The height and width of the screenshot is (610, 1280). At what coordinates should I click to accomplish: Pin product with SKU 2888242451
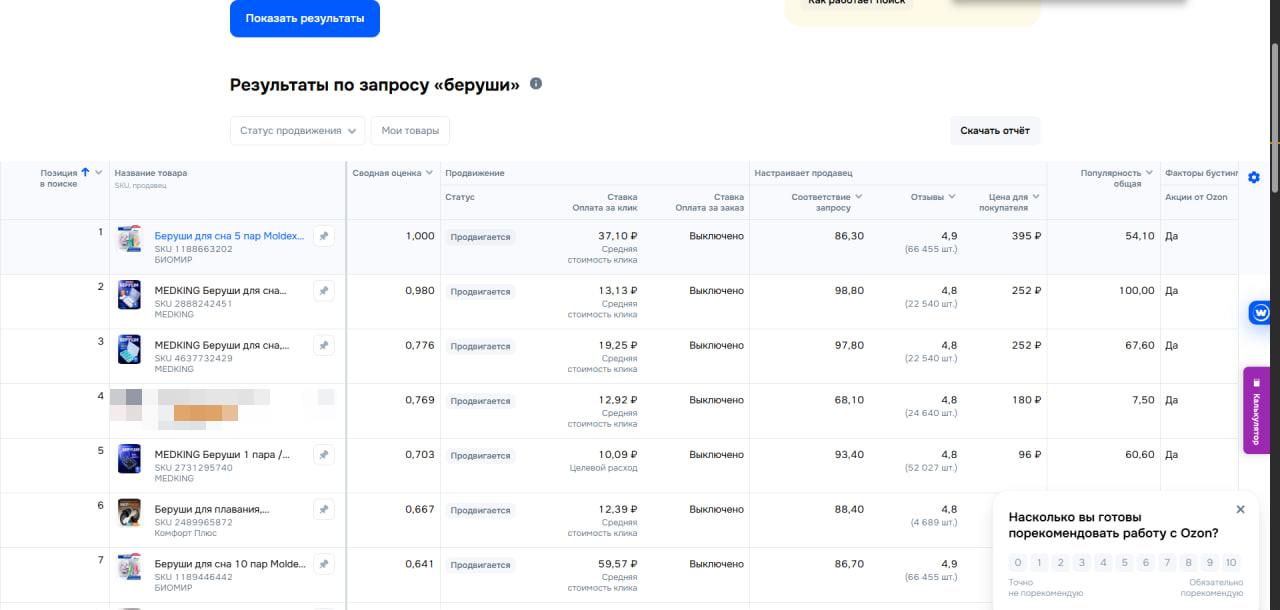[324, 291]
